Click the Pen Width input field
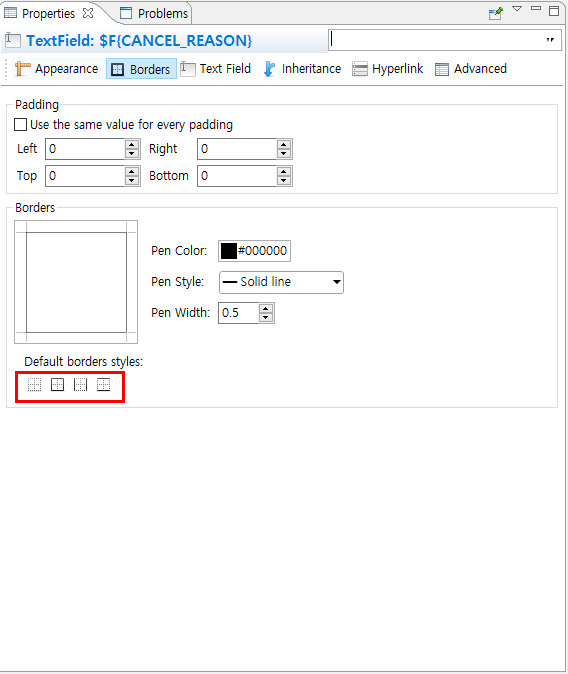Image resolution: width=568 pixels, height=674 pixels. click(x=239, y=313)
